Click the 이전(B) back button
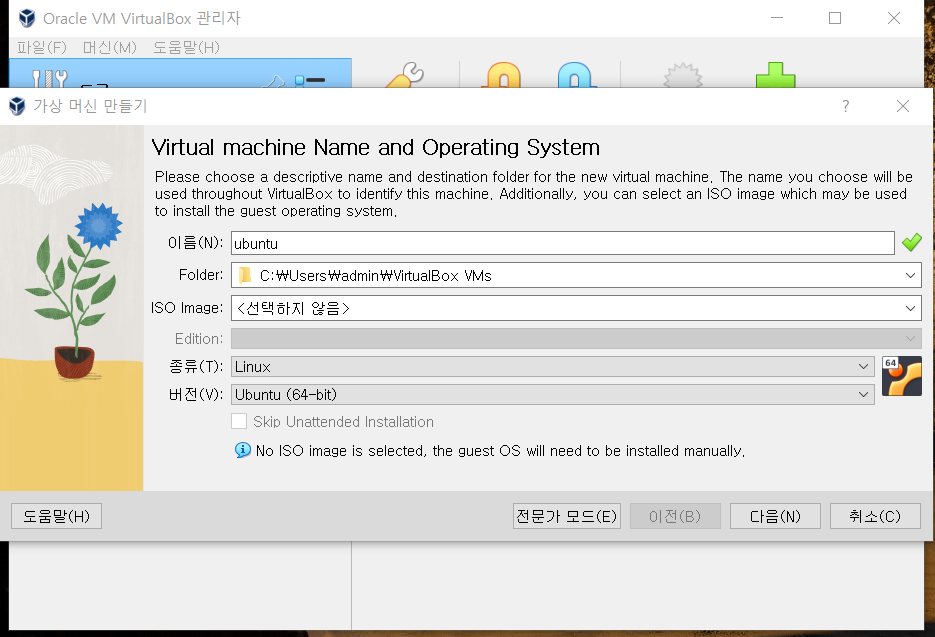 coord(675,516)
